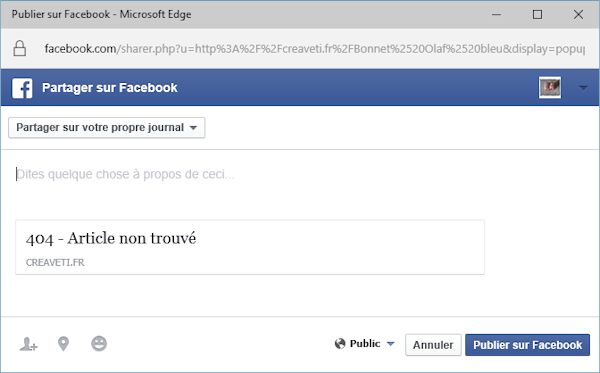
Task: Open the emoji feeling icon
Action: 99,344
